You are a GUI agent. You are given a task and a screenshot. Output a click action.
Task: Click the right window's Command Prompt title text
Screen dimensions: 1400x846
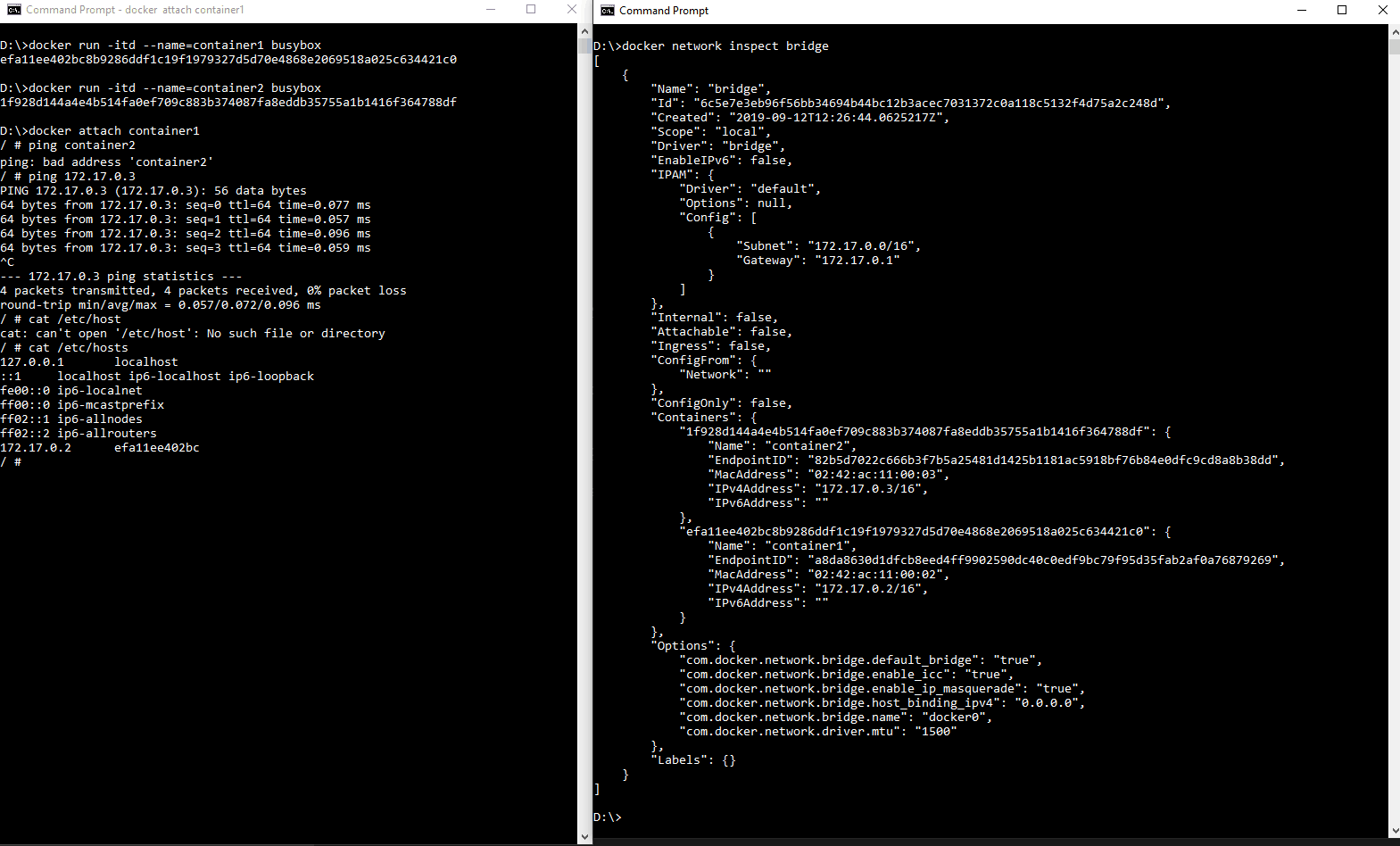coord(664,11)
